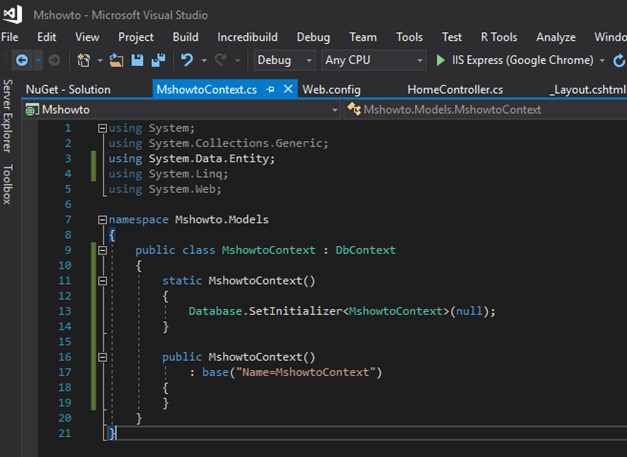This screenshot has height=457, width=627.
Task: Click the SetInitializer method name
Action: [x=295, y=311]
